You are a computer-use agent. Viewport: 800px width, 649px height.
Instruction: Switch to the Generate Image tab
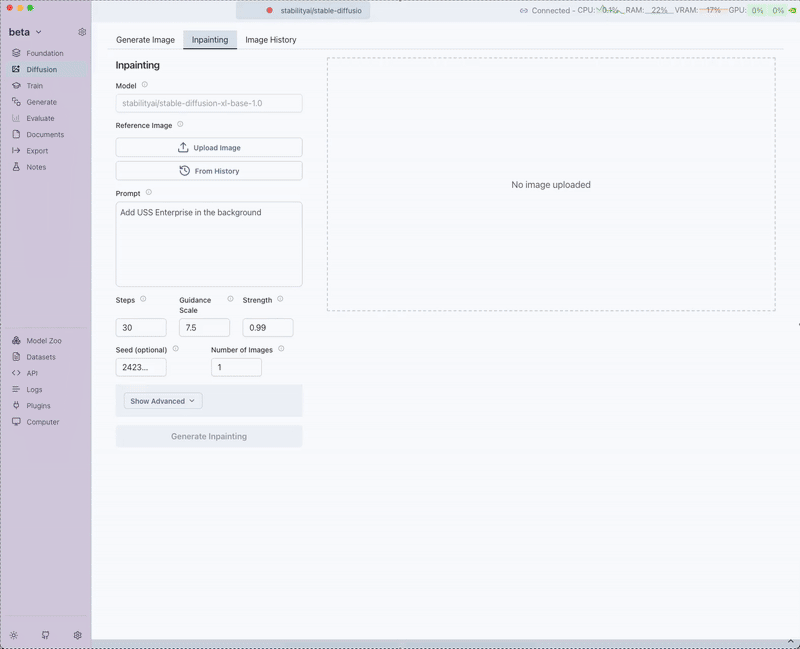[145, 40]
